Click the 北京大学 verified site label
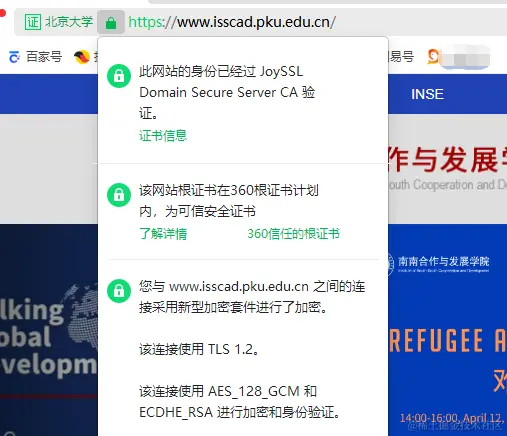The image size is (507, 436). point(69,22)
